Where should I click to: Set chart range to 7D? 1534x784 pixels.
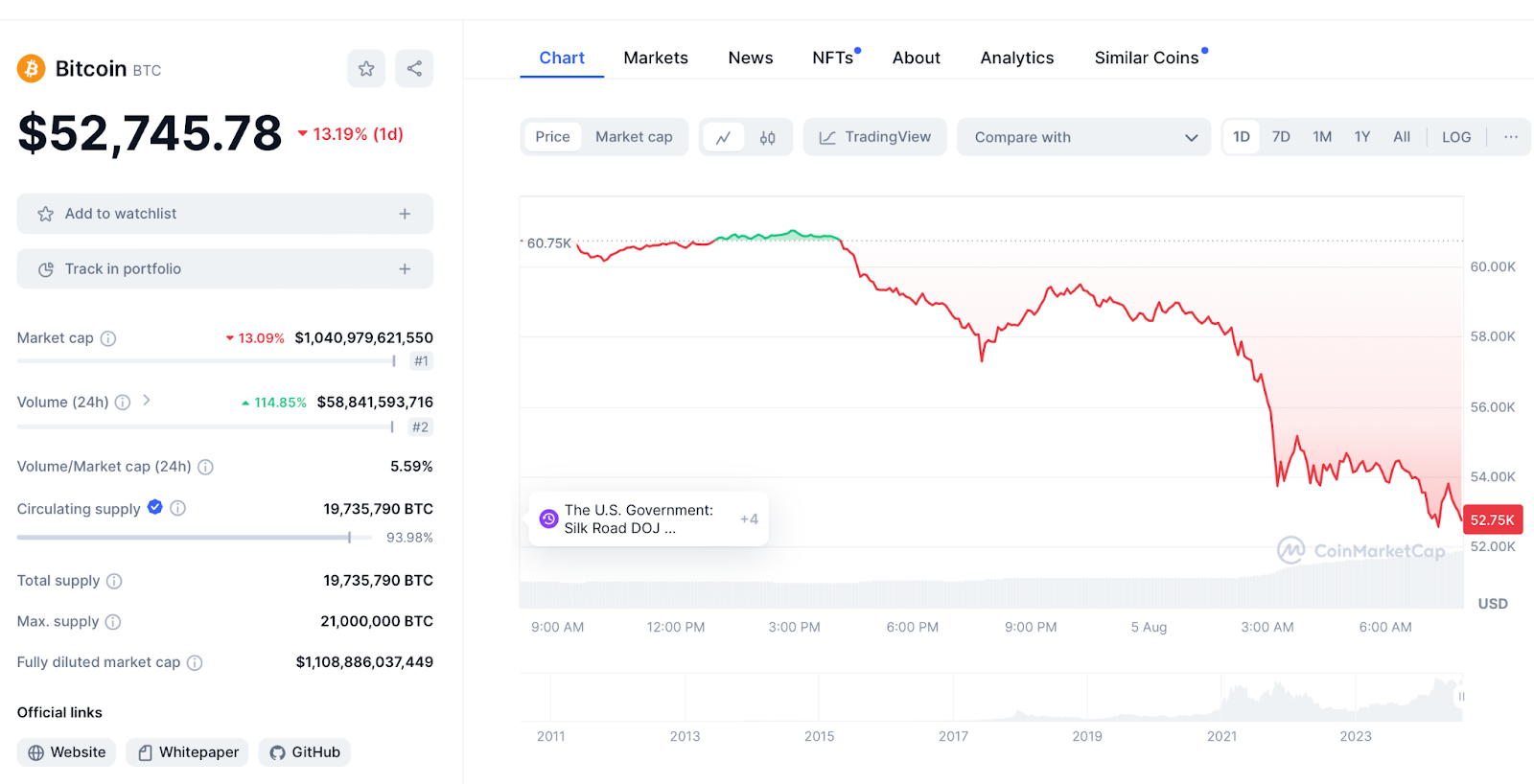click(x=1281, y=137)
